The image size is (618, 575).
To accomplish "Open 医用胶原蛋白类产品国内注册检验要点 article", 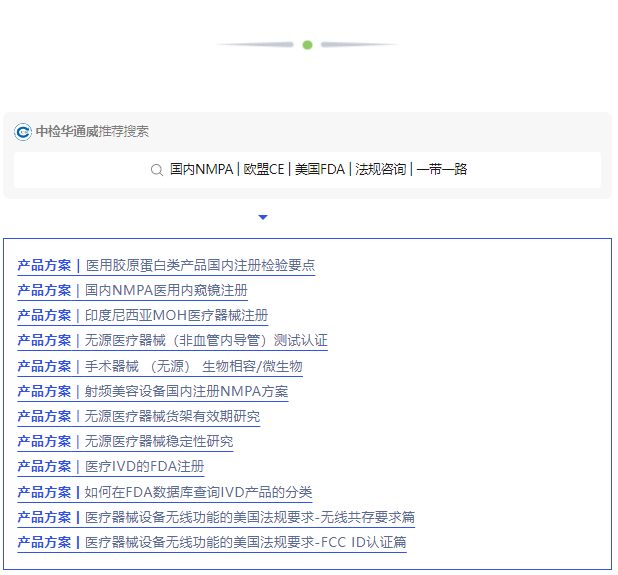I will click(200, 265).
